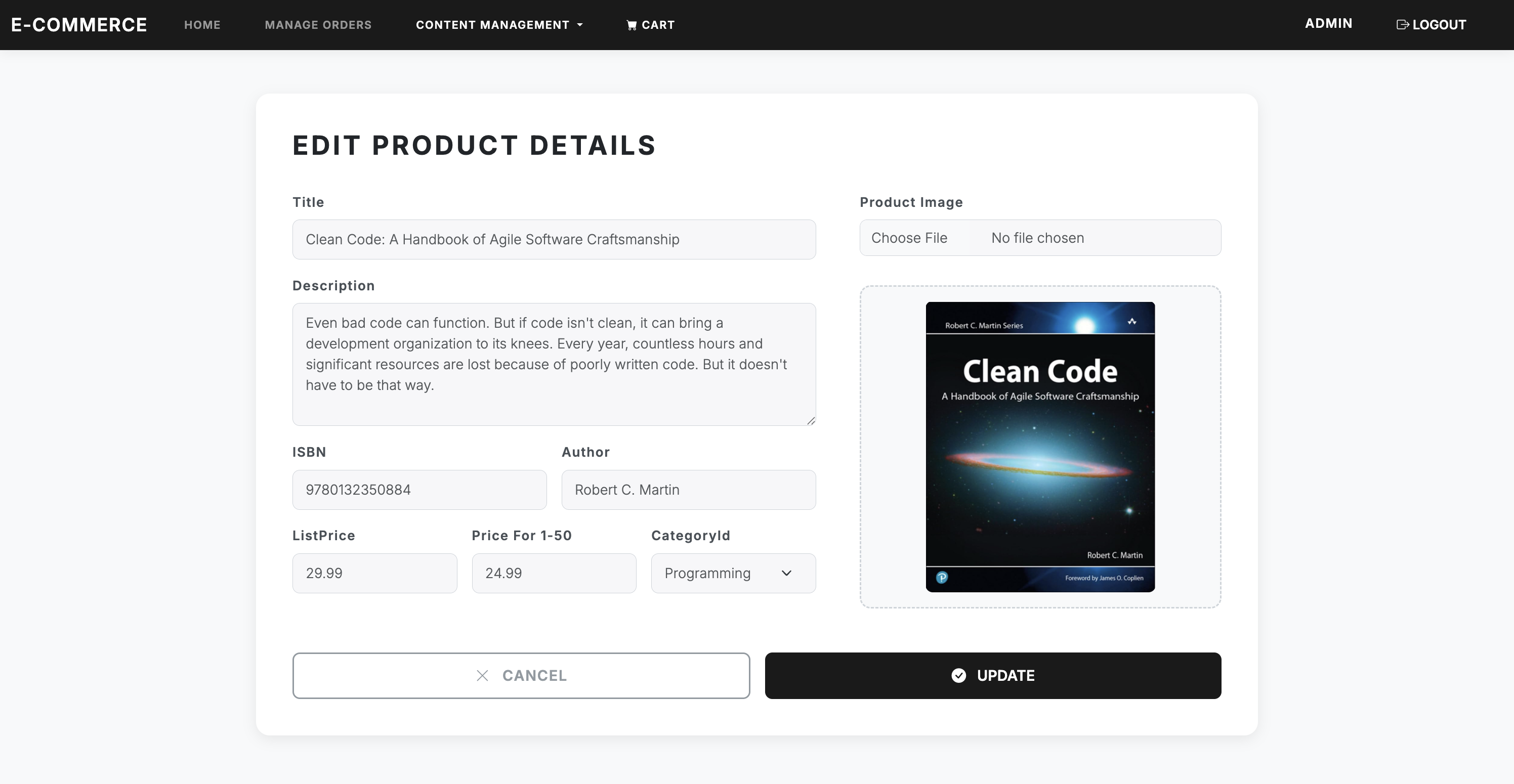Click the 'CategoryId' label
1514x784 pixels.
point(691,536)
